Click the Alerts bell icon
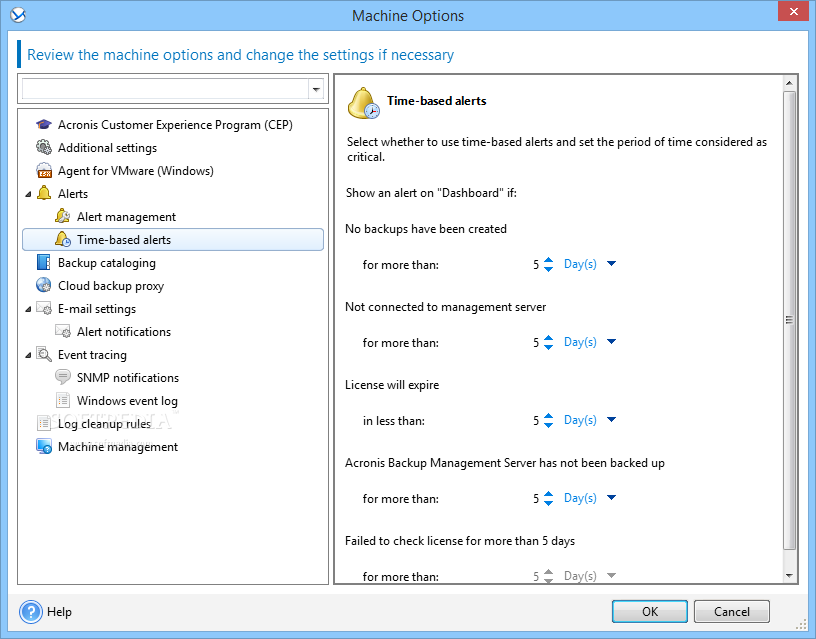The height and width of the screenshot is (639, 816). tap(44, 193)
